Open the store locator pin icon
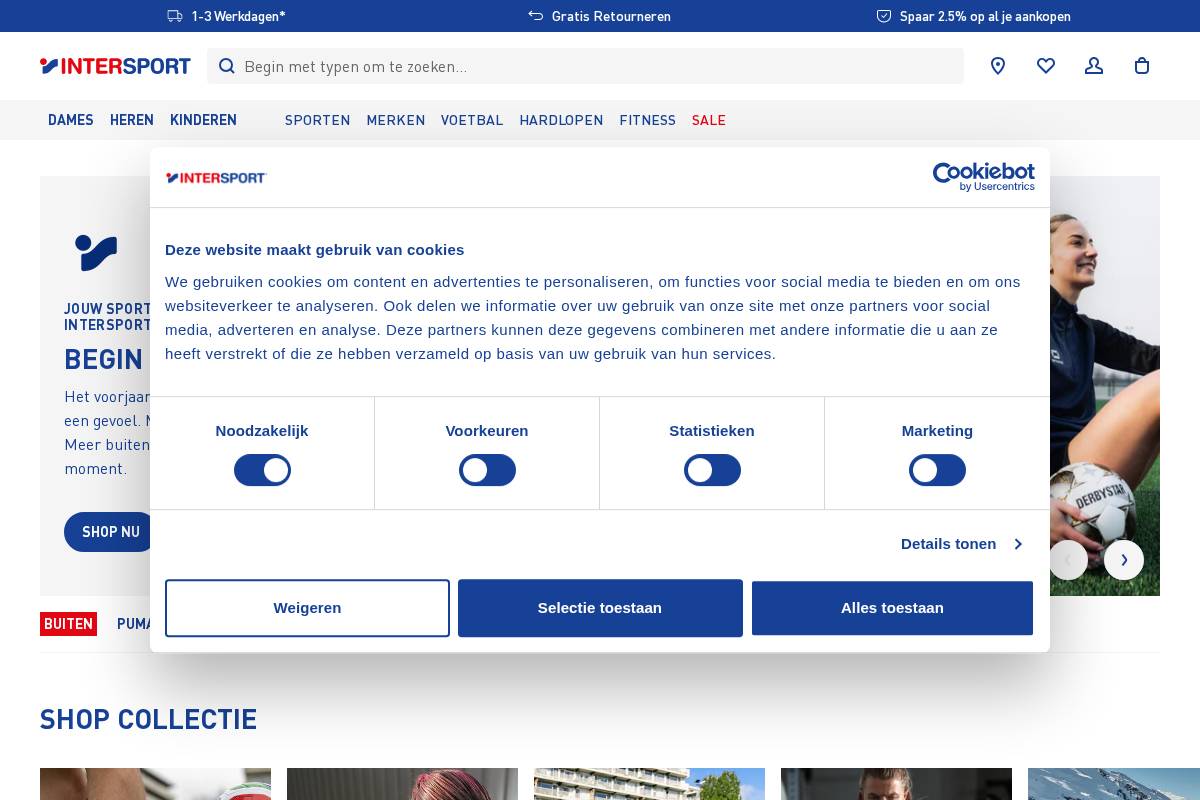 coord(997,66)
